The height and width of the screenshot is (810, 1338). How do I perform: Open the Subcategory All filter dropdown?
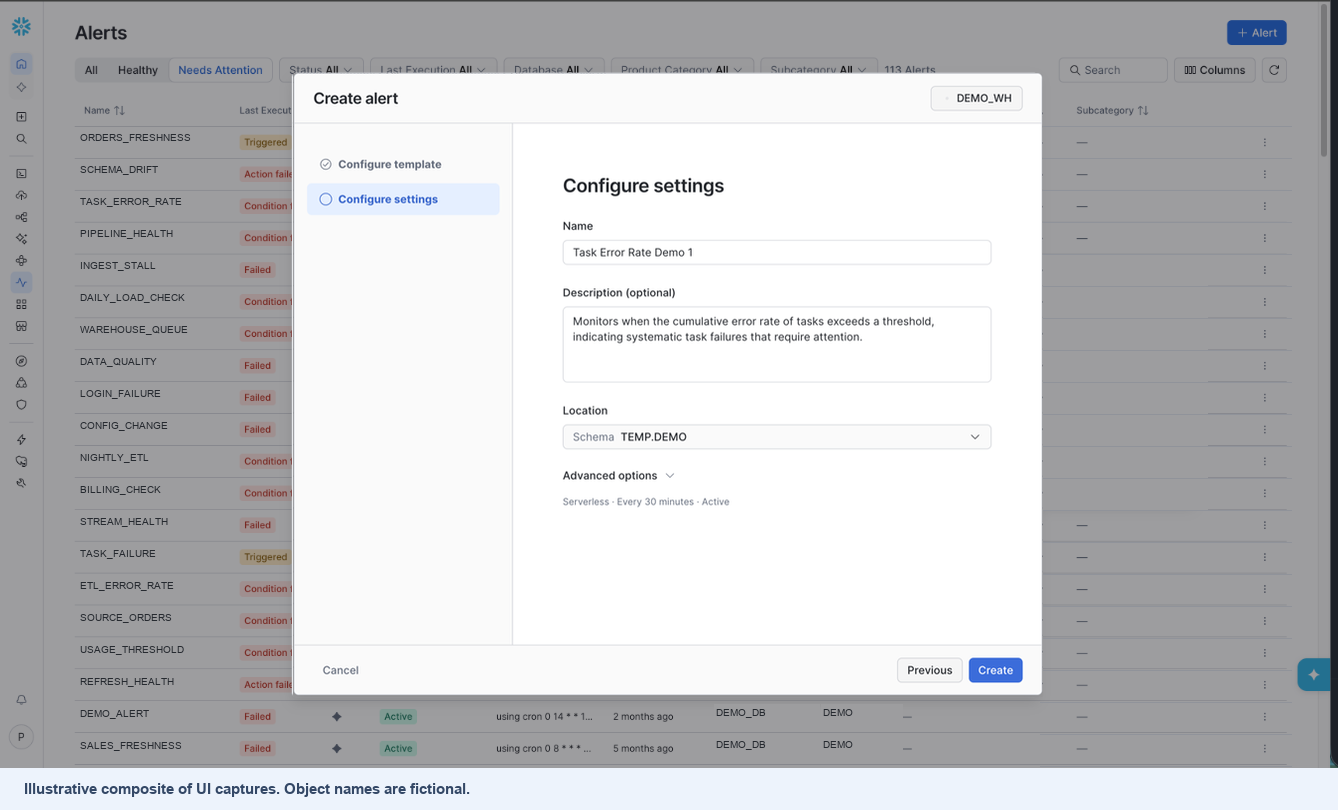tap(819, 70)
